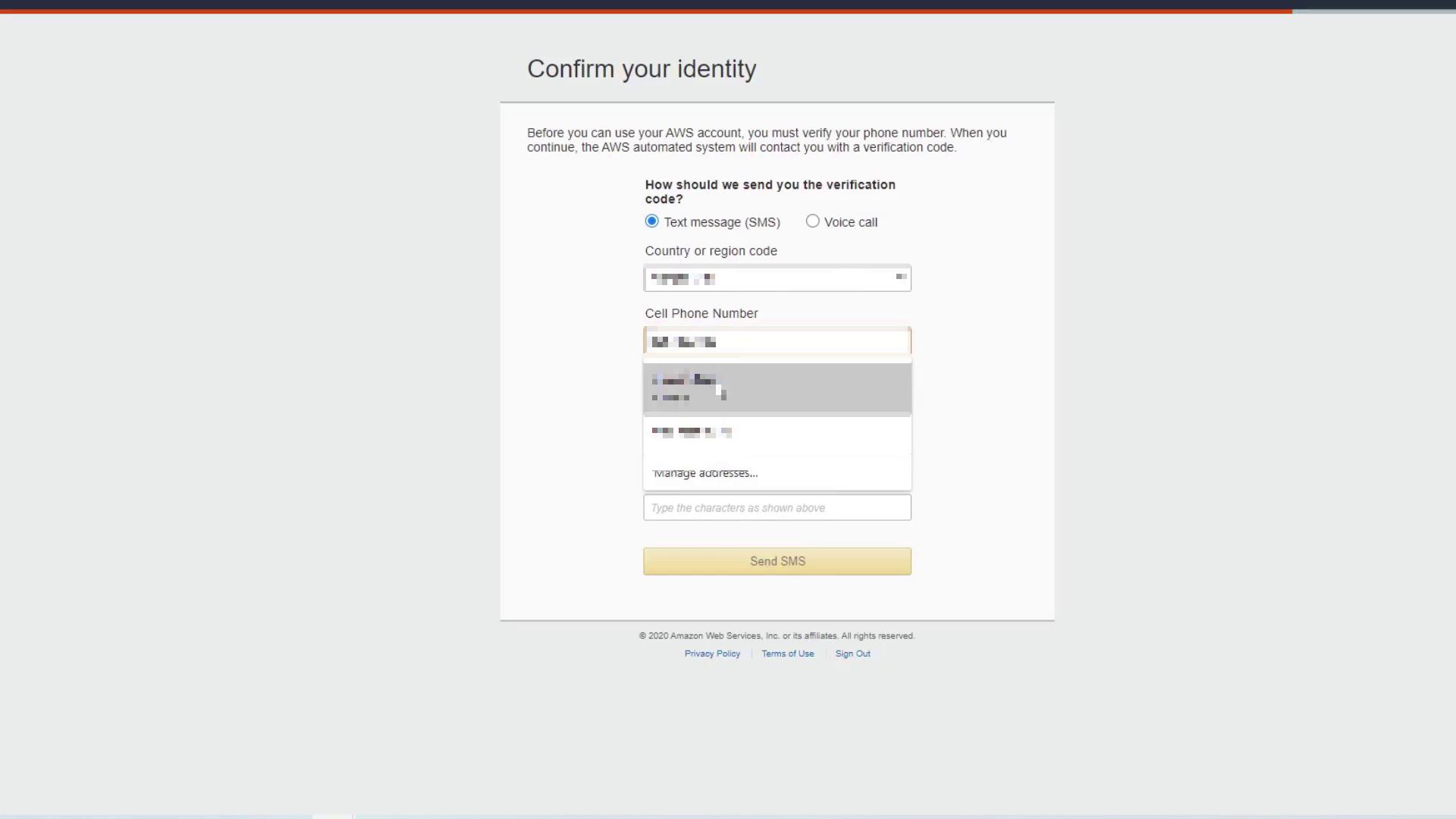
Task: Select the Text message (SMS) radio button
Action: pyautogui.click(x=652, y=221)
